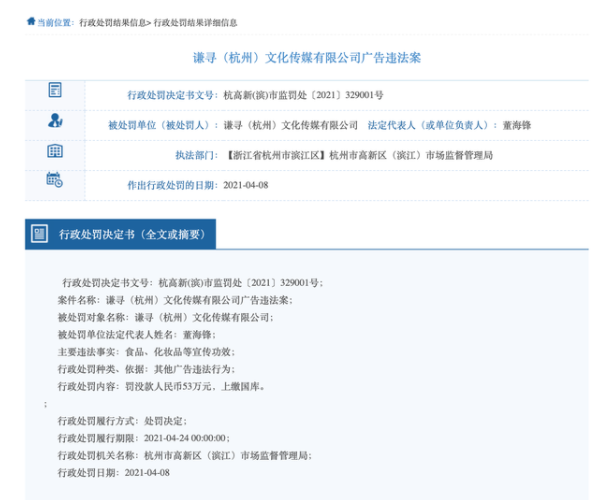597x500 pixels.
Task: Click the building icon beside 执法部门
Action: click(55, 151)
